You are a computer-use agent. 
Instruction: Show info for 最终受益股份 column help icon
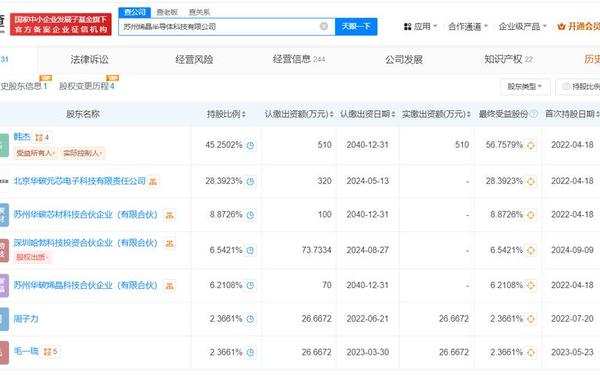tap(534, 114)
